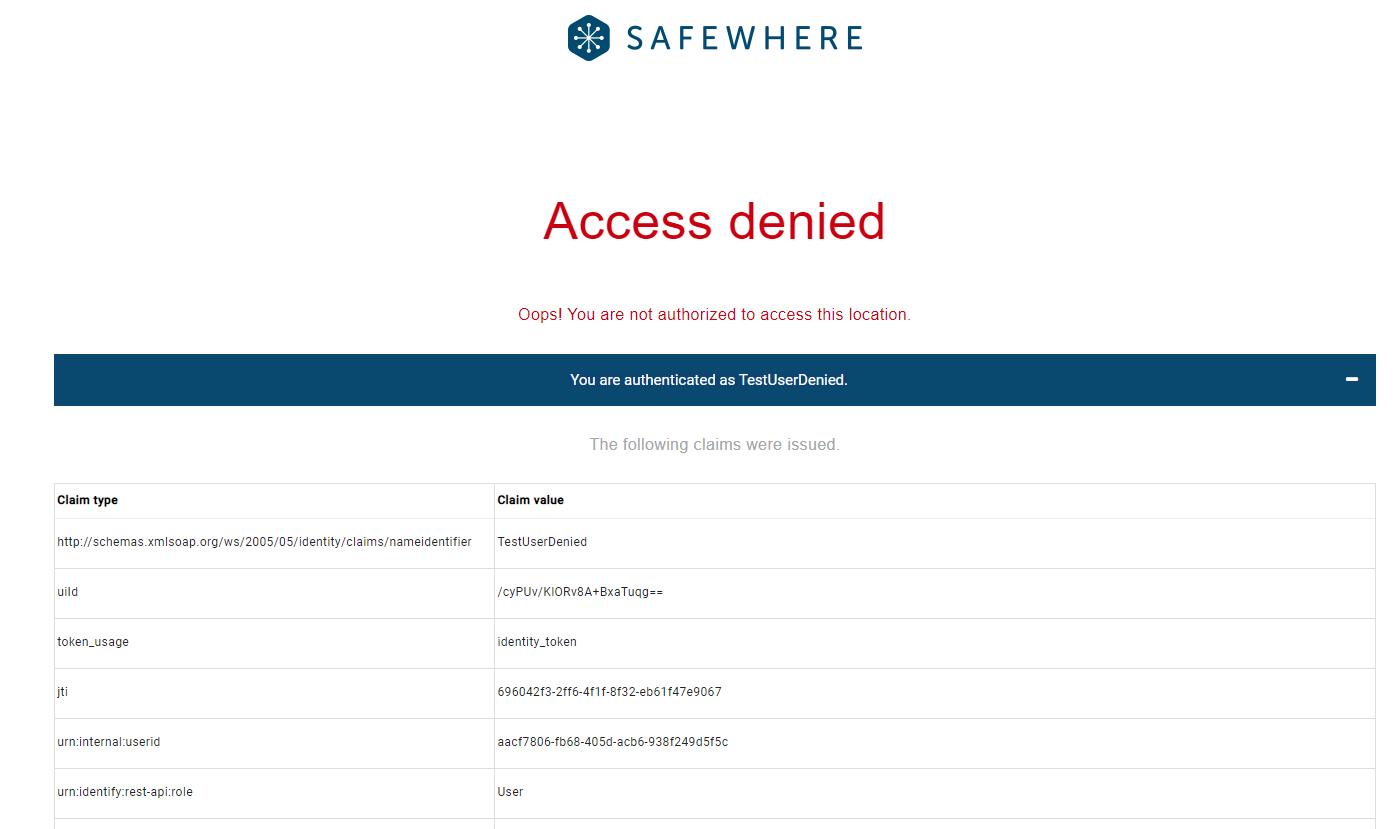
Task: Select the urn:internal:userid claim cell
Action: tap(109, 742)
